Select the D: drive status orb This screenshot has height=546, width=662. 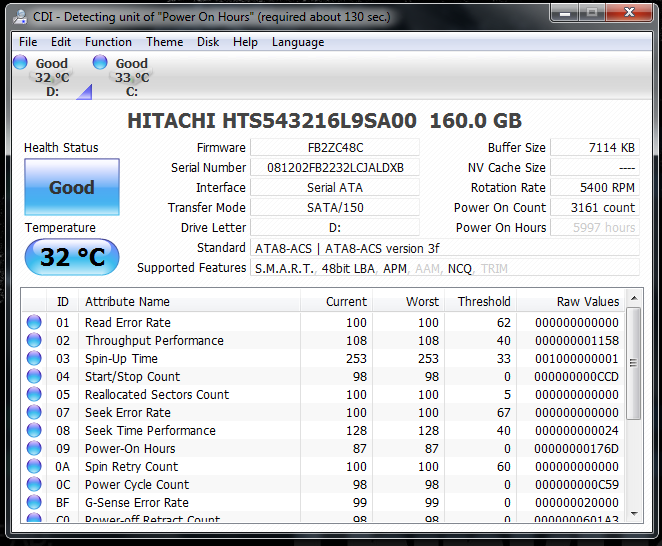(x=20, y=62)
